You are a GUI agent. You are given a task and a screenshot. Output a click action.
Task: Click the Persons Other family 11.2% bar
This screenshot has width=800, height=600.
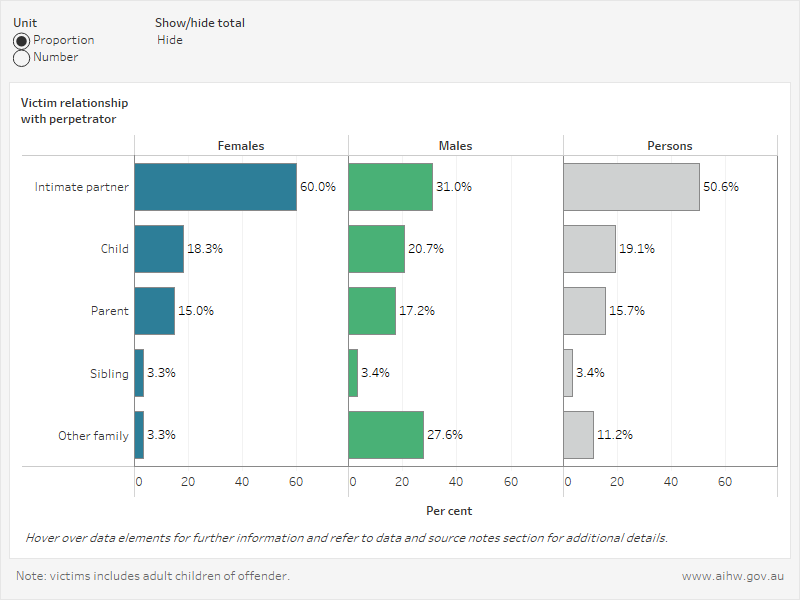(x=579, y=434)
